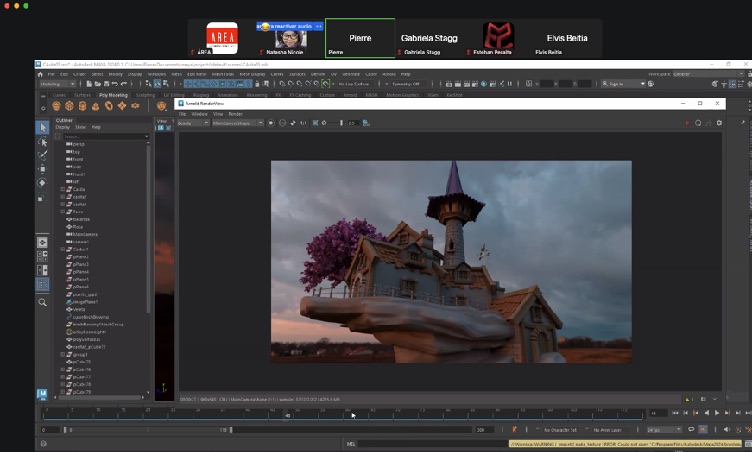
Task: Click the Redo arrow icon
Action: pyautogui.click(x=124, y=84)
